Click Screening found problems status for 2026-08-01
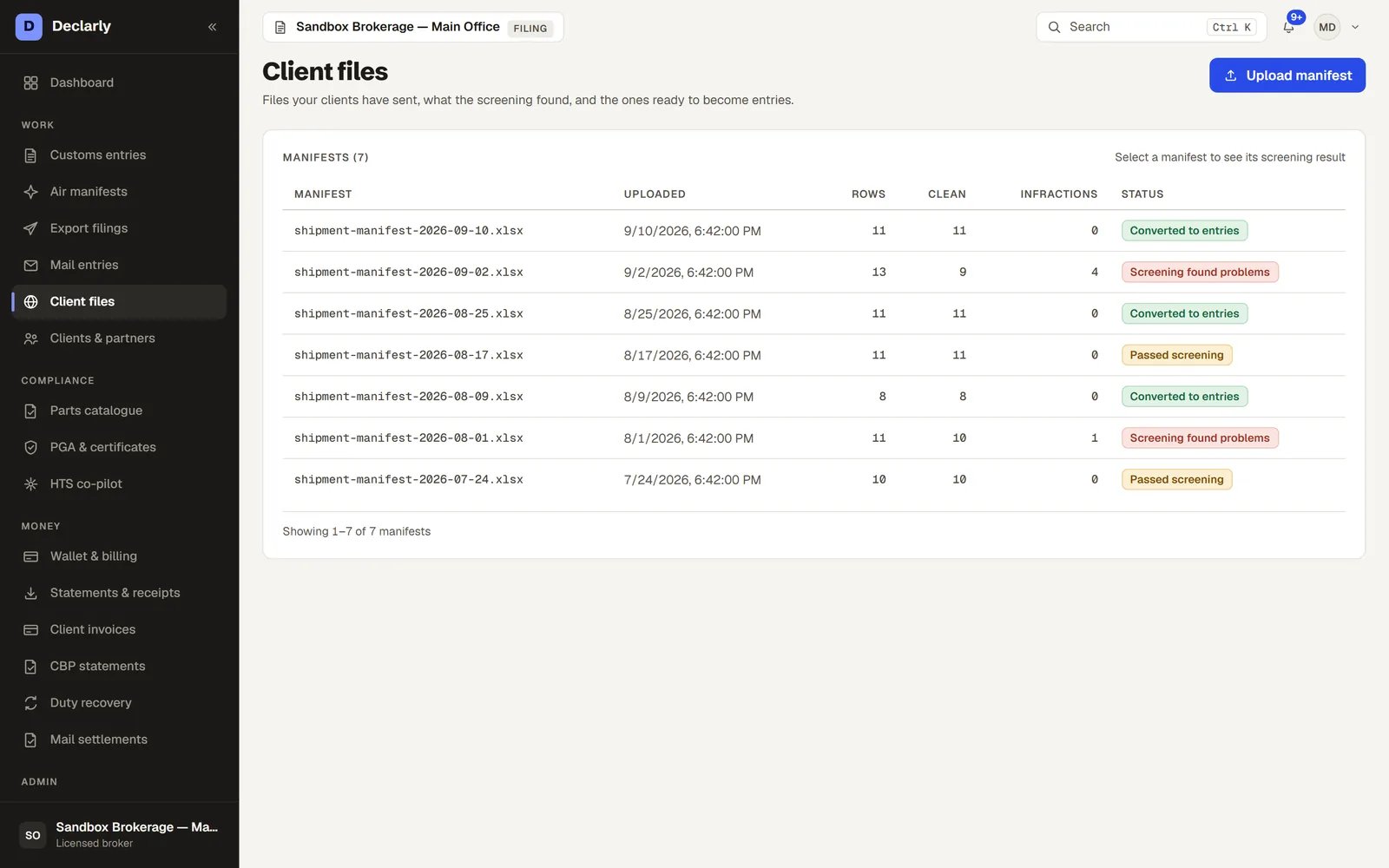Image resolution: width=1389 pixels, height=868 pixels. pyautogui.click(x=1199, y=438)
